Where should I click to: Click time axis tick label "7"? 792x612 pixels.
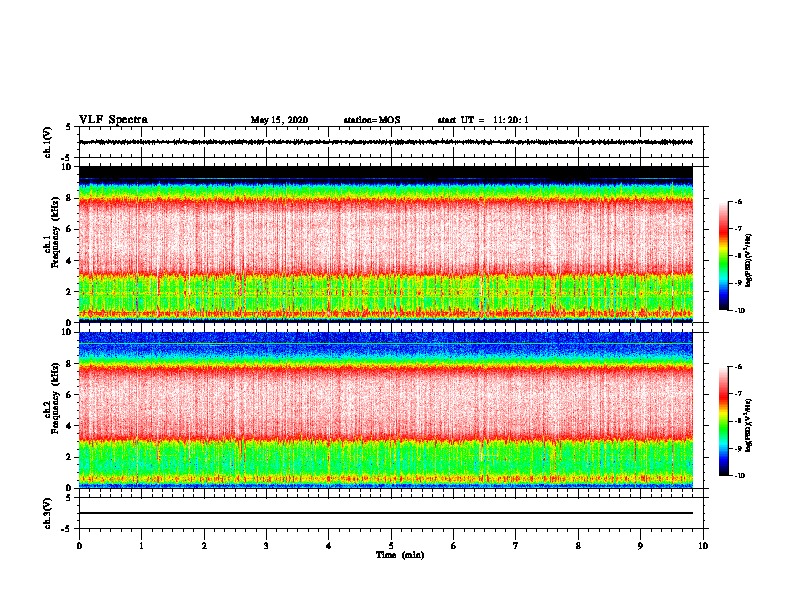coord(516,546)
